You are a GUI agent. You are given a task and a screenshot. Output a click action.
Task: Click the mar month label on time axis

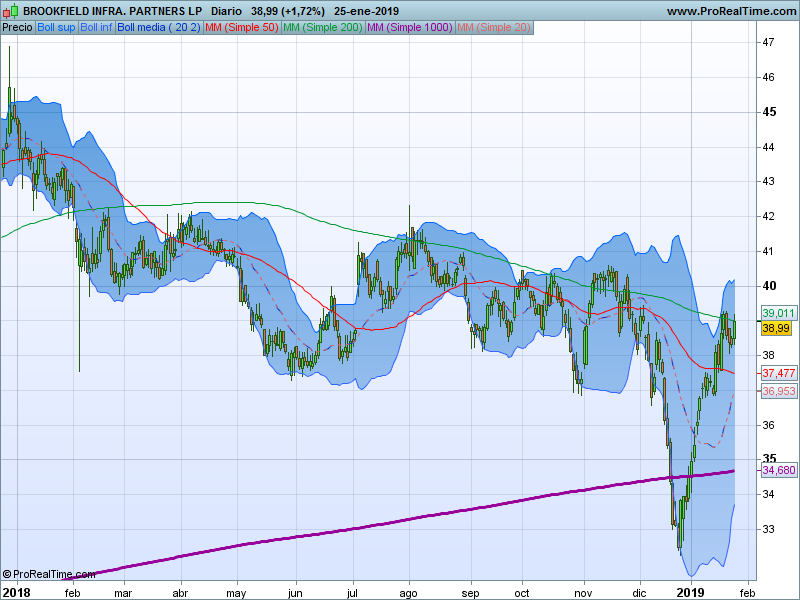(x=123, y=593)
